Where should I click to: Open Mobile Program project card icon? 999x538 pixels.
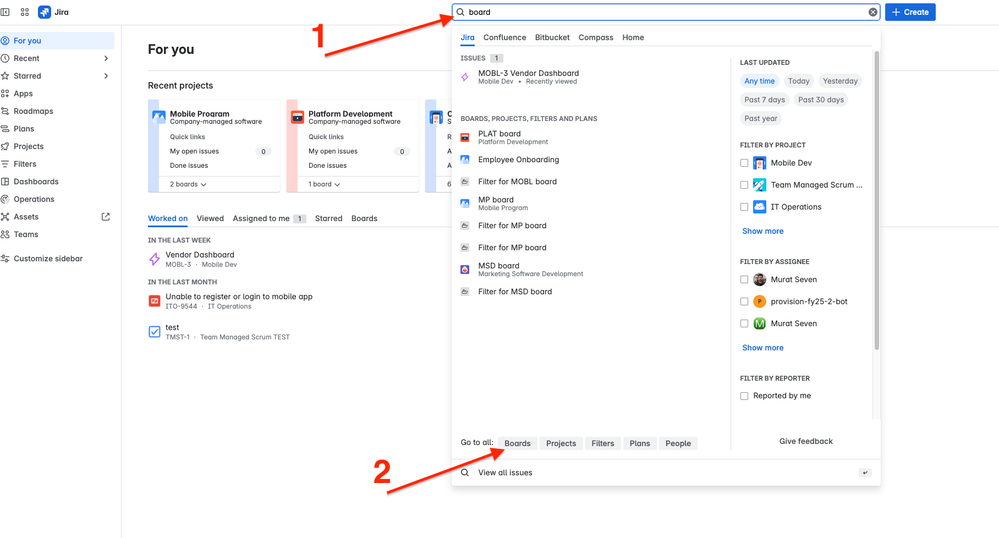pyautogui.click(x=159, y=117)
